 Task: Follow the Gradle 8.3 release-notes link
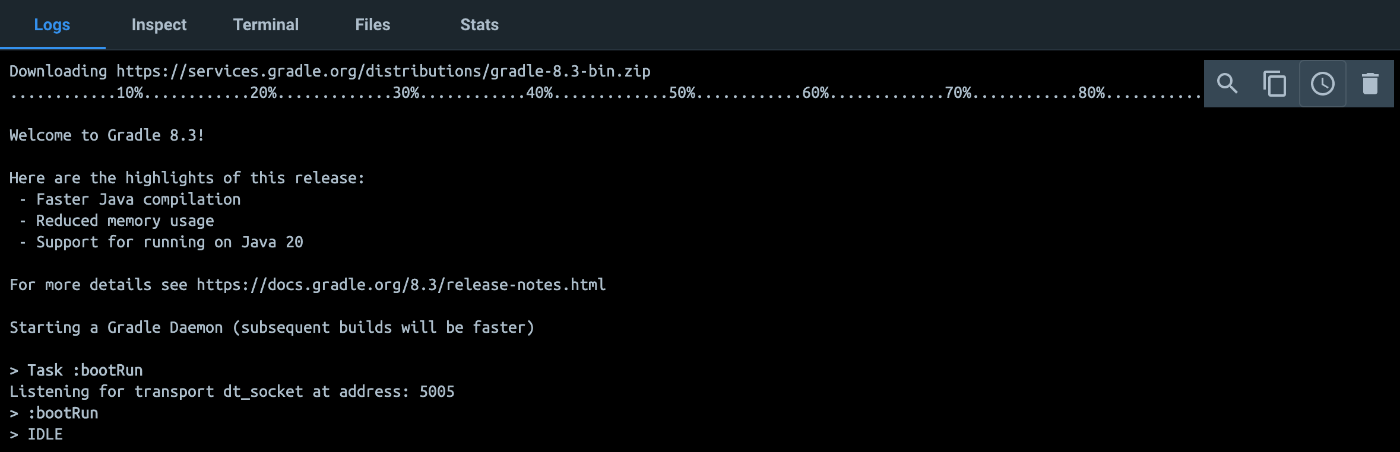click(401, 285)
